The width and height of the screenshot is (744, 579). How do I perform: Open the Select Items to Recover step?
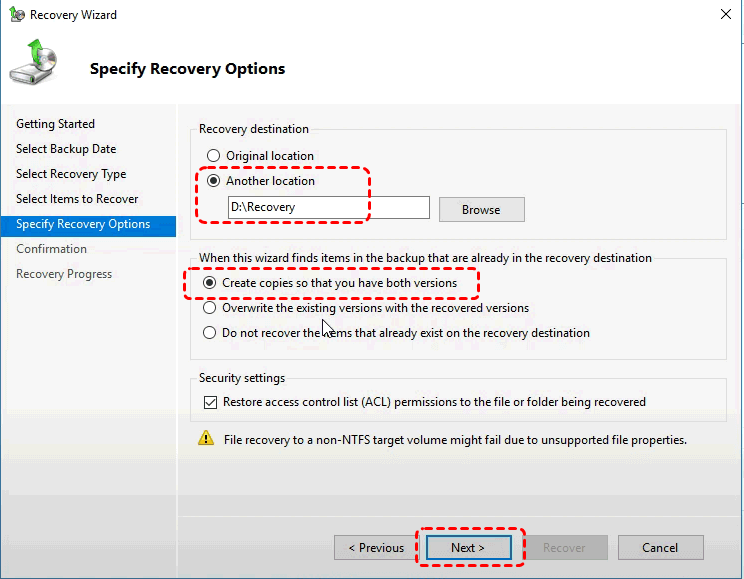point(77,199)
